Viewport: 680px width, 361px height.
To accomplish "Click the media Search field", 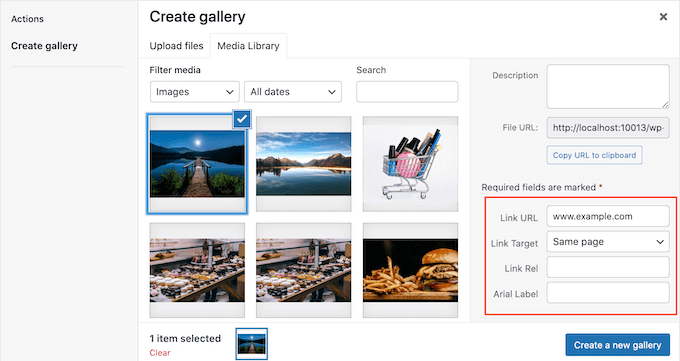I will coord(407,92).
